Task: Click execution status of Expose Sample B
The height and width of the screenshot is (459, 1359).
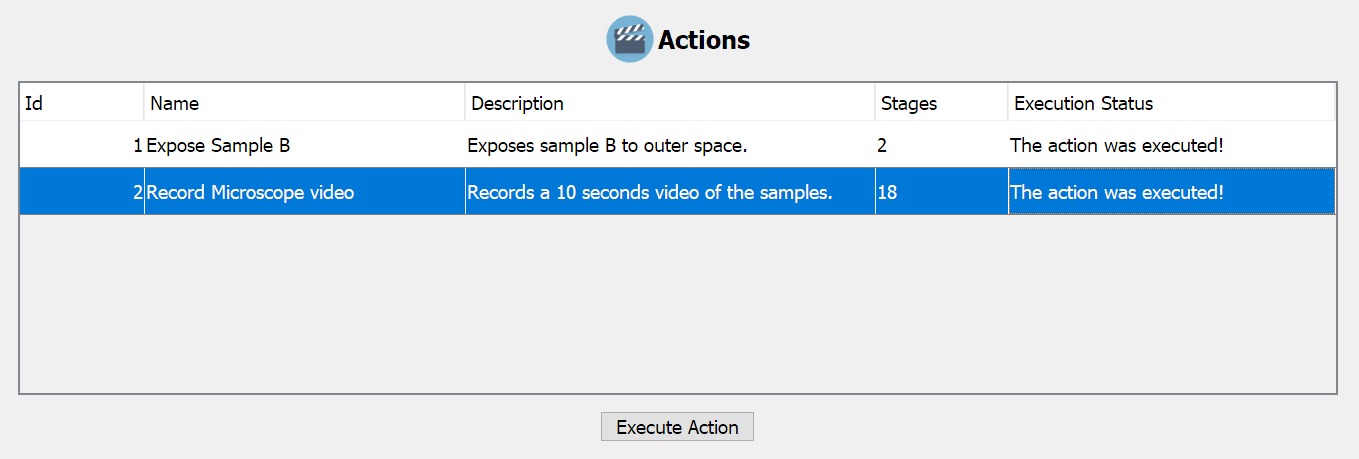Action: 1116,145
